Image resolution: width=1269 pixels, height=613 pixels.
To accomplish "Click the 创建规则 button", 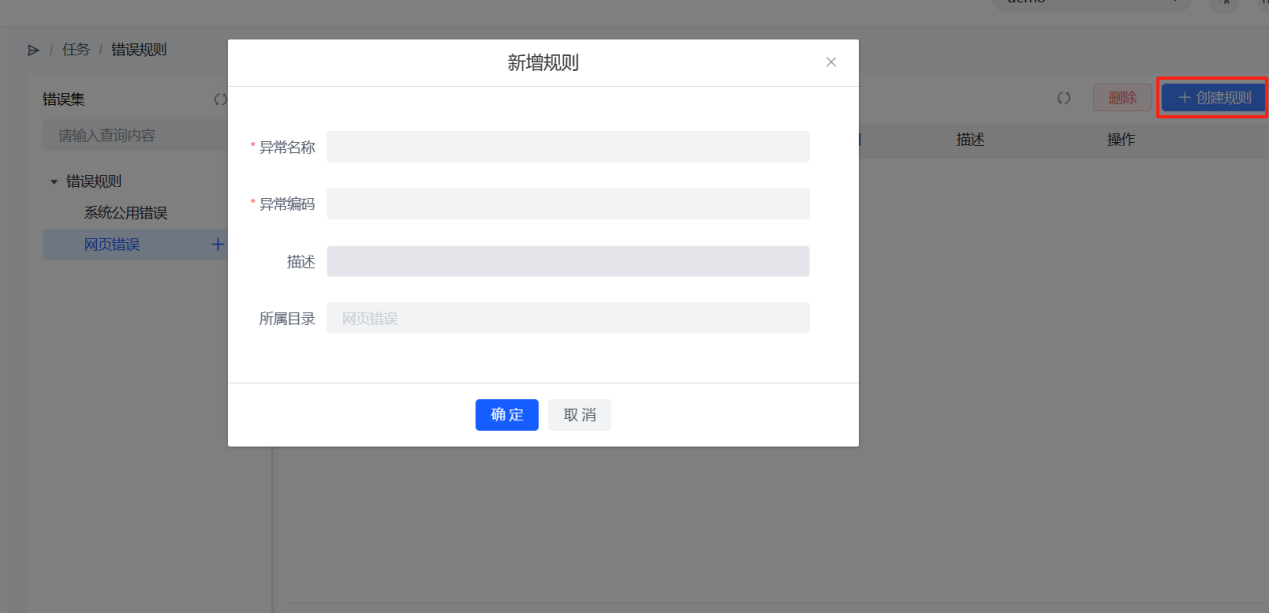I will [x=1213, y=98].
